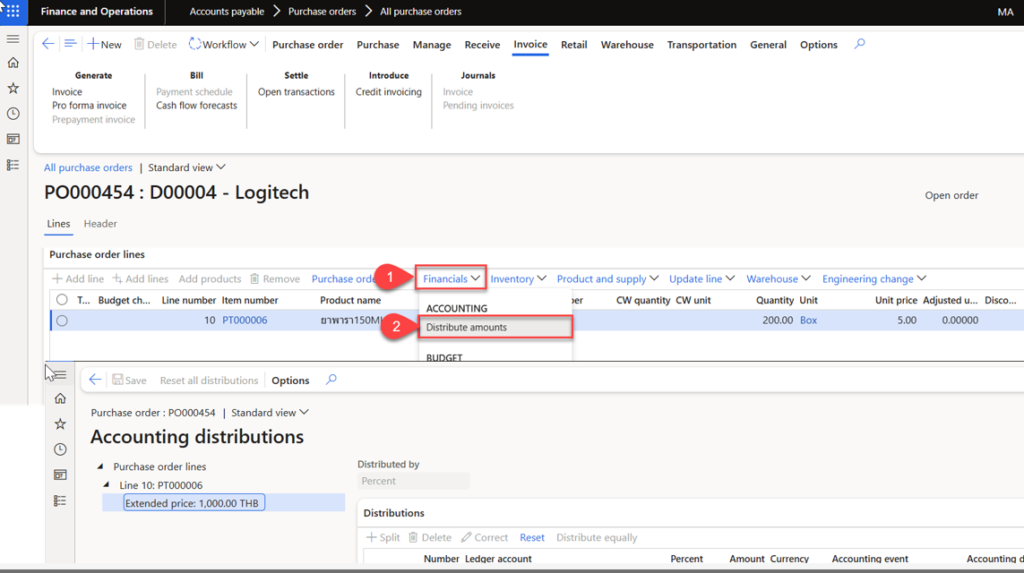Open the Financials dropdown menu
The height and width of the screenshot is (573, 1024).
tap(451, 279)
